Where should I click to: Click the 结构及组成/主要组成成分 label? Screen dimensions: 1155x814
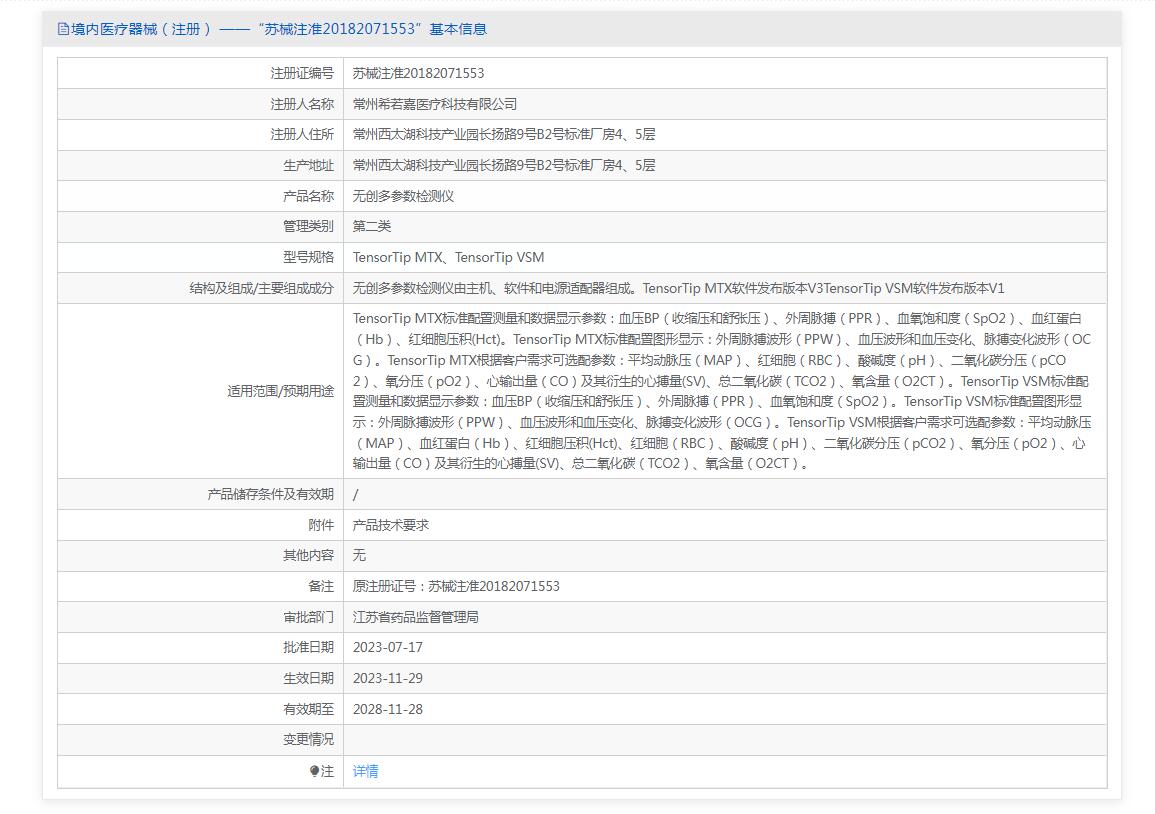pos(261,288)
